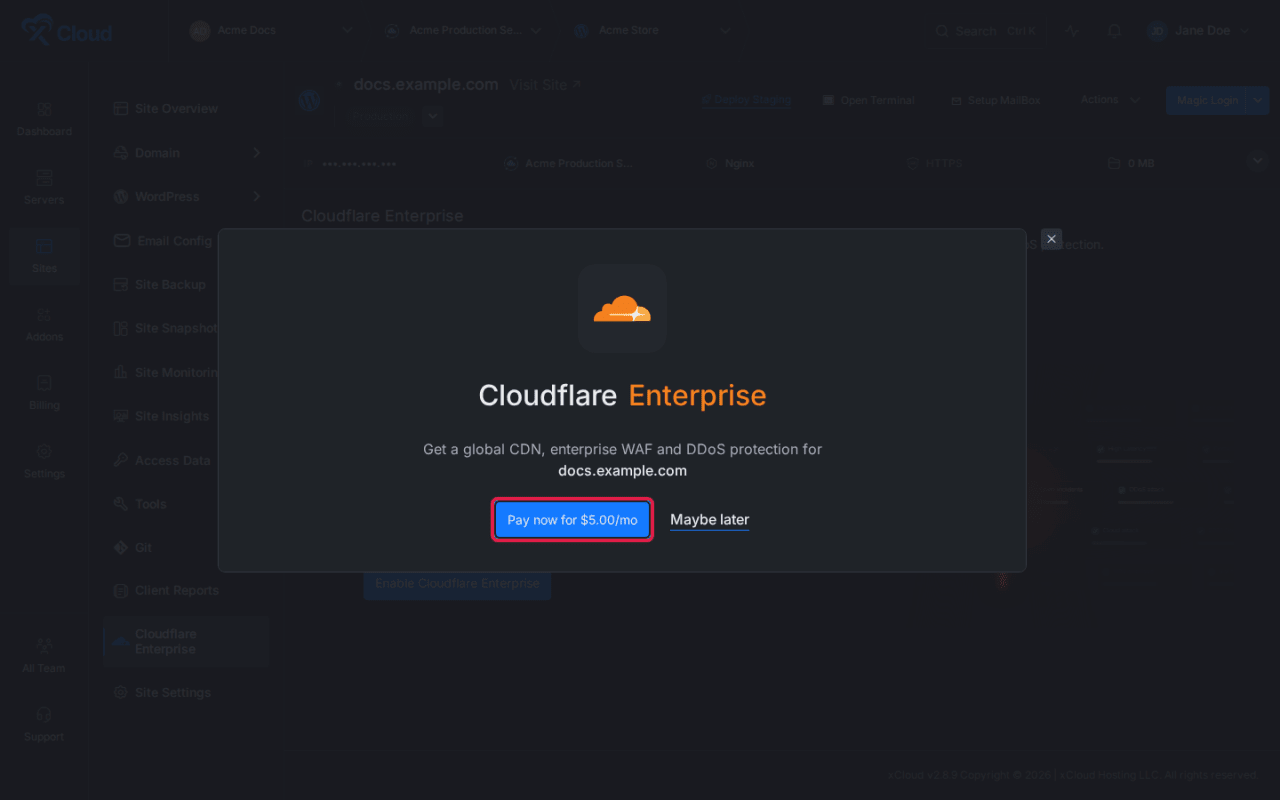Open Dashboard in the left rail
The height and width of the screenshot is (800, 1280).
pyautogui.click(x=44, y=119)
